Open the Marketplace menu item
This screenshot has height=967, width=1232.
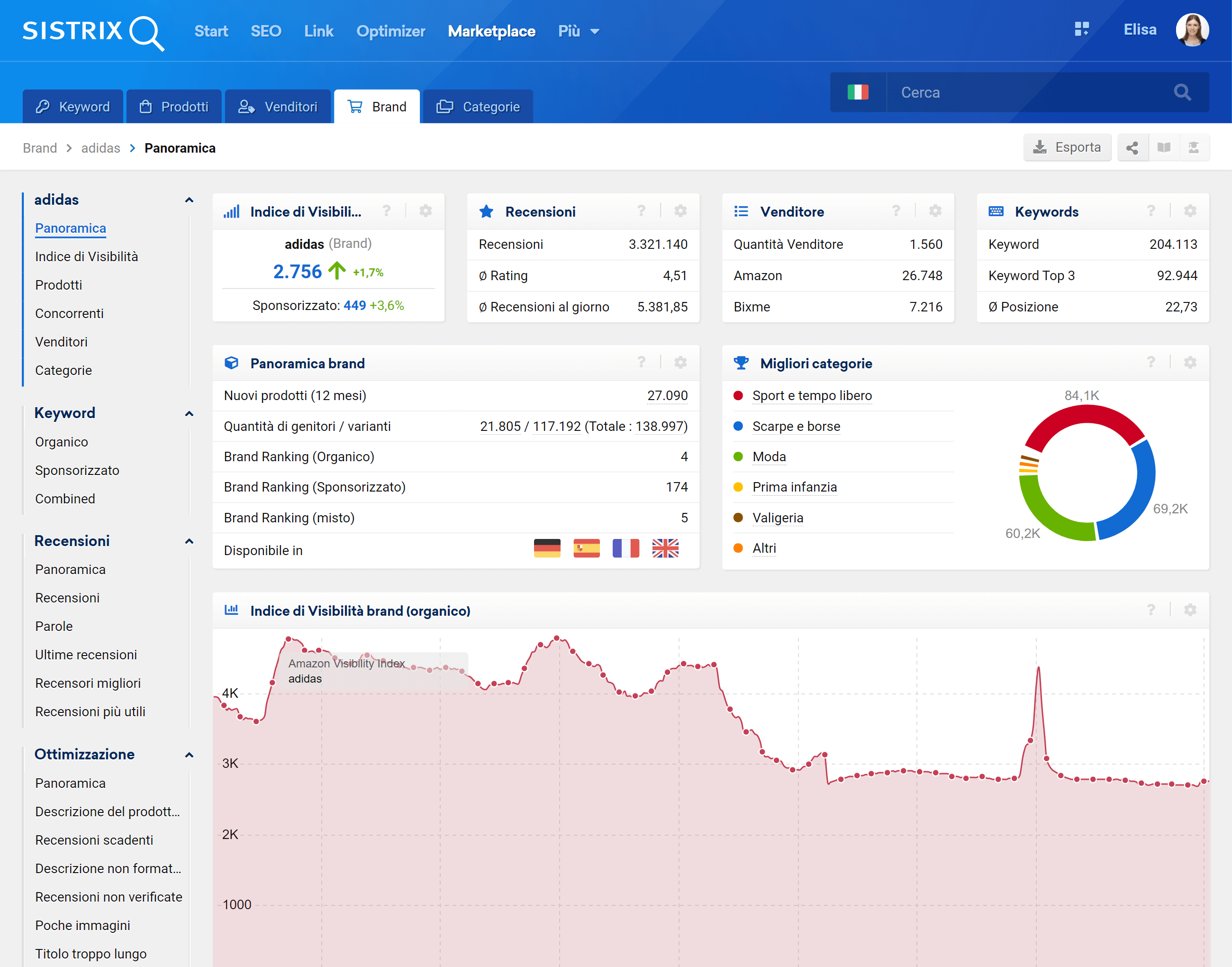[x=491, y=31]
